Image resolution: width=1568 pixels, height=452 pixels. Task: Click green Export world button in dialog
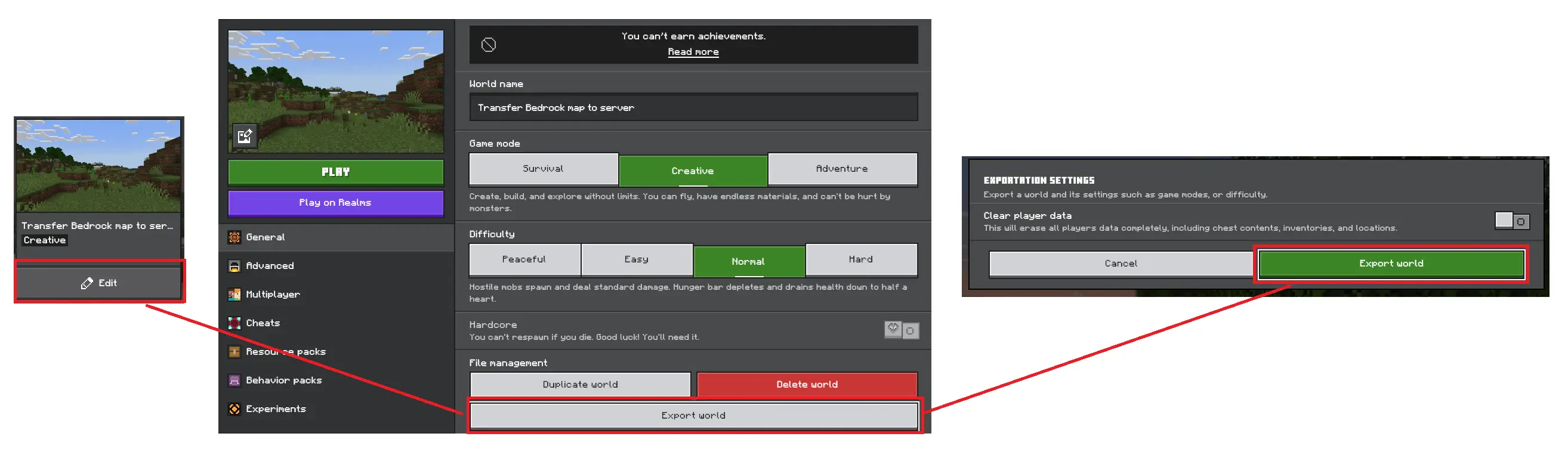[x=1391, y=264]
